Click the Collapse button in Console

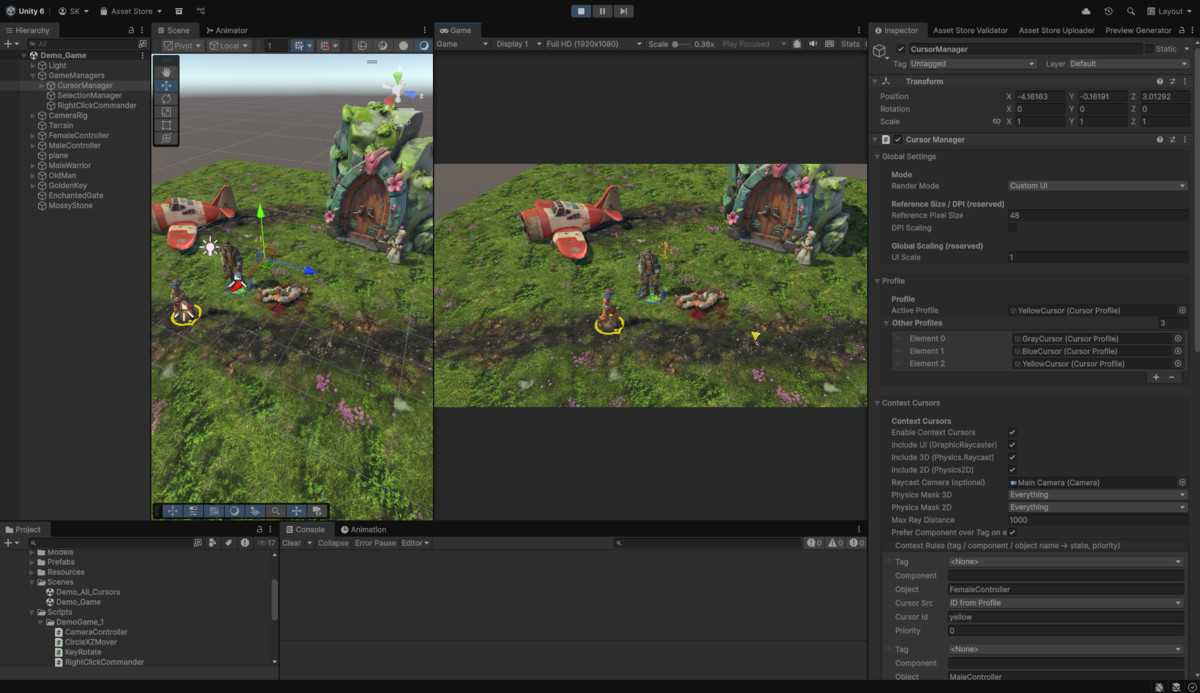coord(333,543)
